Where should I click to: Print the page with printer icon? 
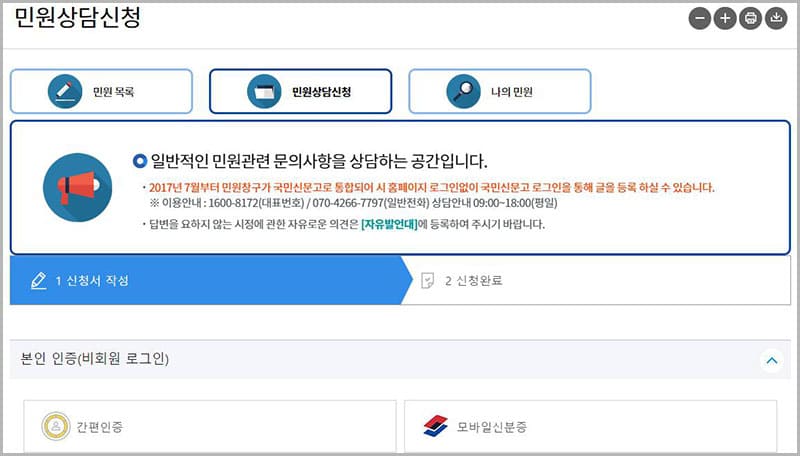tap(750, 18)
